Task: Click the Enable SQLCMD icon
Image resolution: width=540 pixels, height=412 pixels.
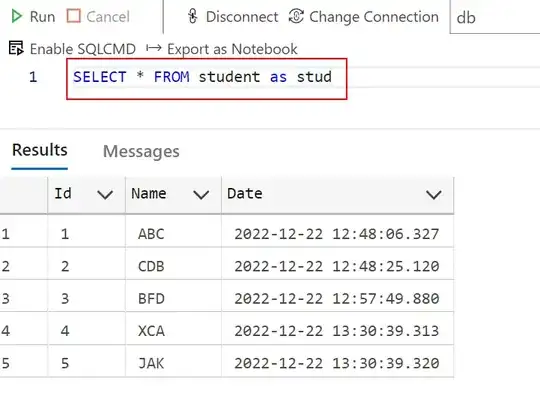Action: 16,48
